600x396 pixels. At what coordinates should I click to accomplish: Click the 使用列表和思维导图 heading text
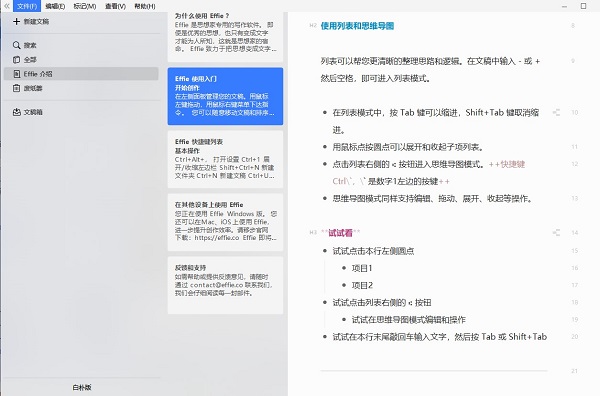pos(357,26)
